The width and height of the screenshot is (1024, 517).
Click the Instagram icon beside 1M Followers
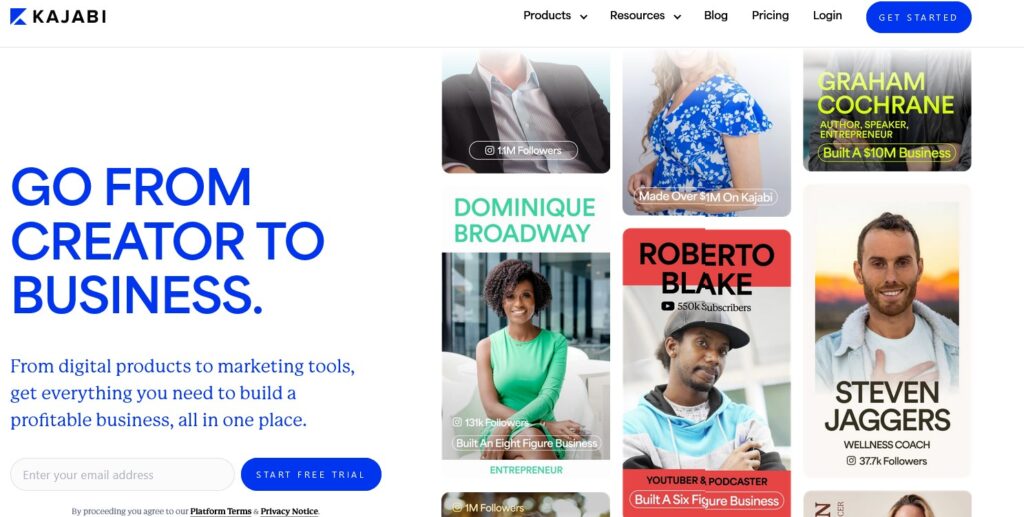457,507
